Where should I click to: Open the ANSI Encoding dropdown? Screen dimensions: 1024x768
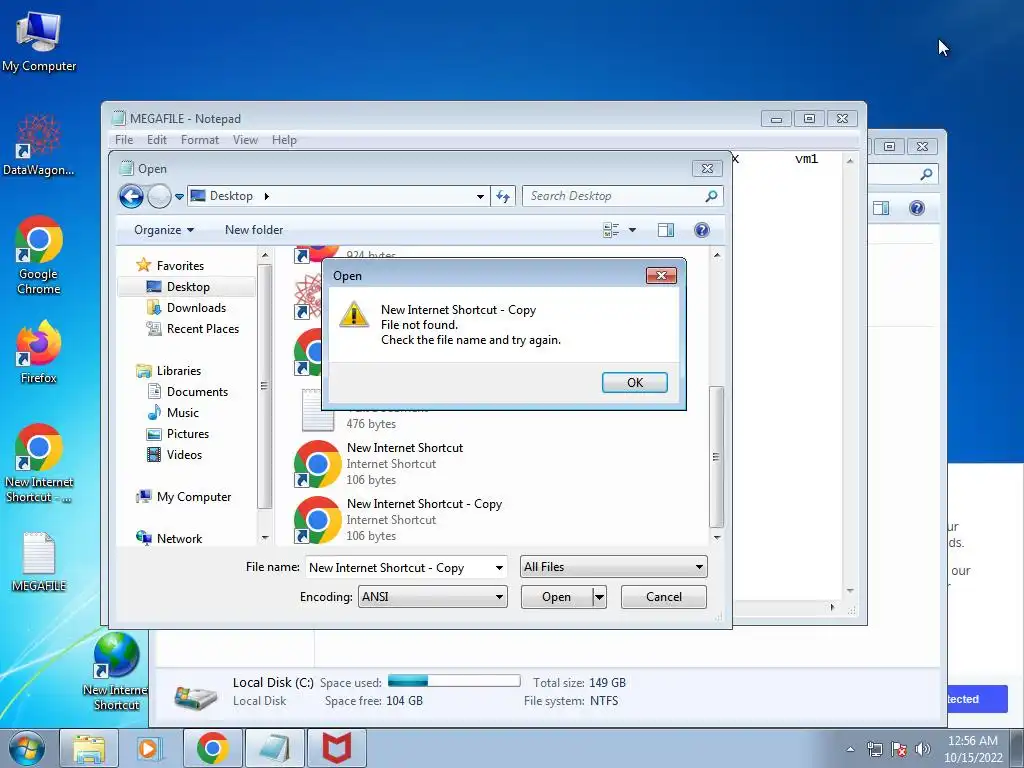tap(432, 597)
